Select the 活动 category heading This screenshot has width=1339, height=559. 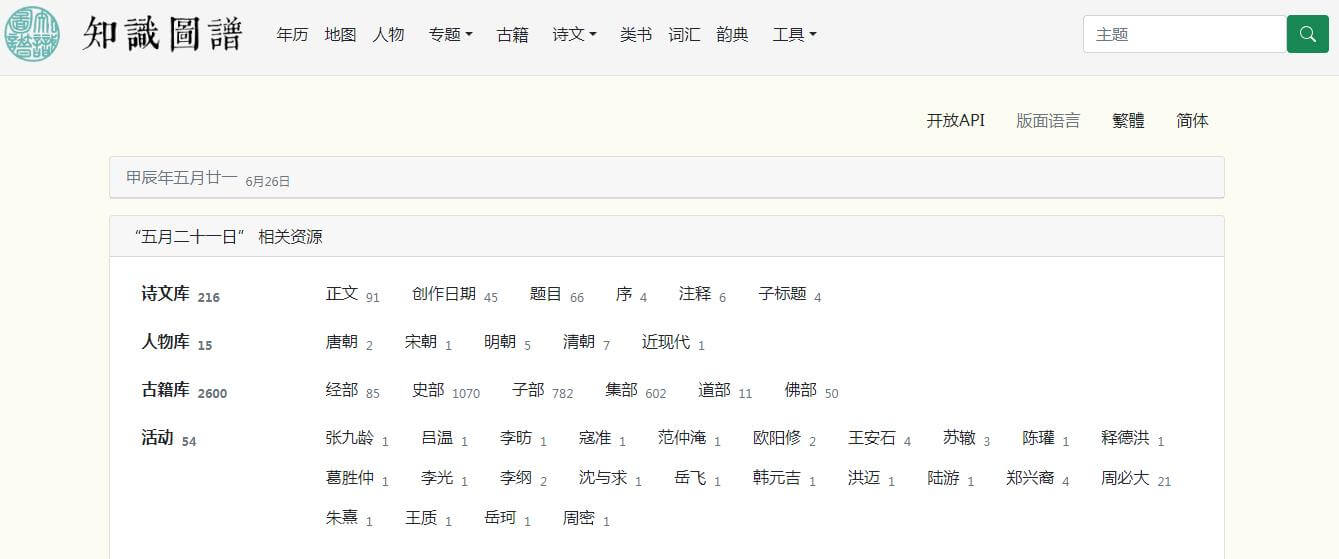(x=157, y=438)
